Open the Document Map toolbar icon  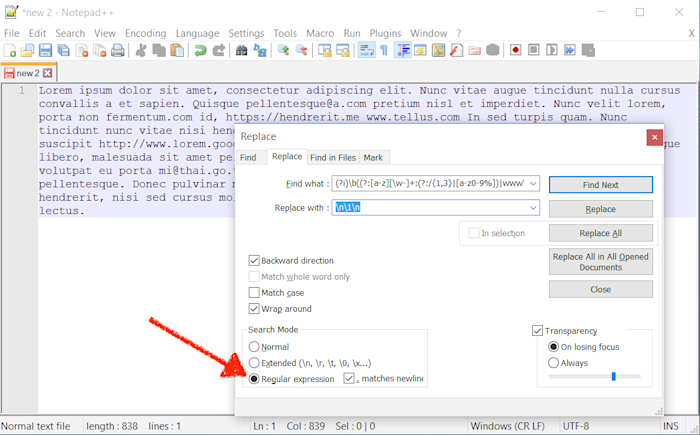pos(438,50)
